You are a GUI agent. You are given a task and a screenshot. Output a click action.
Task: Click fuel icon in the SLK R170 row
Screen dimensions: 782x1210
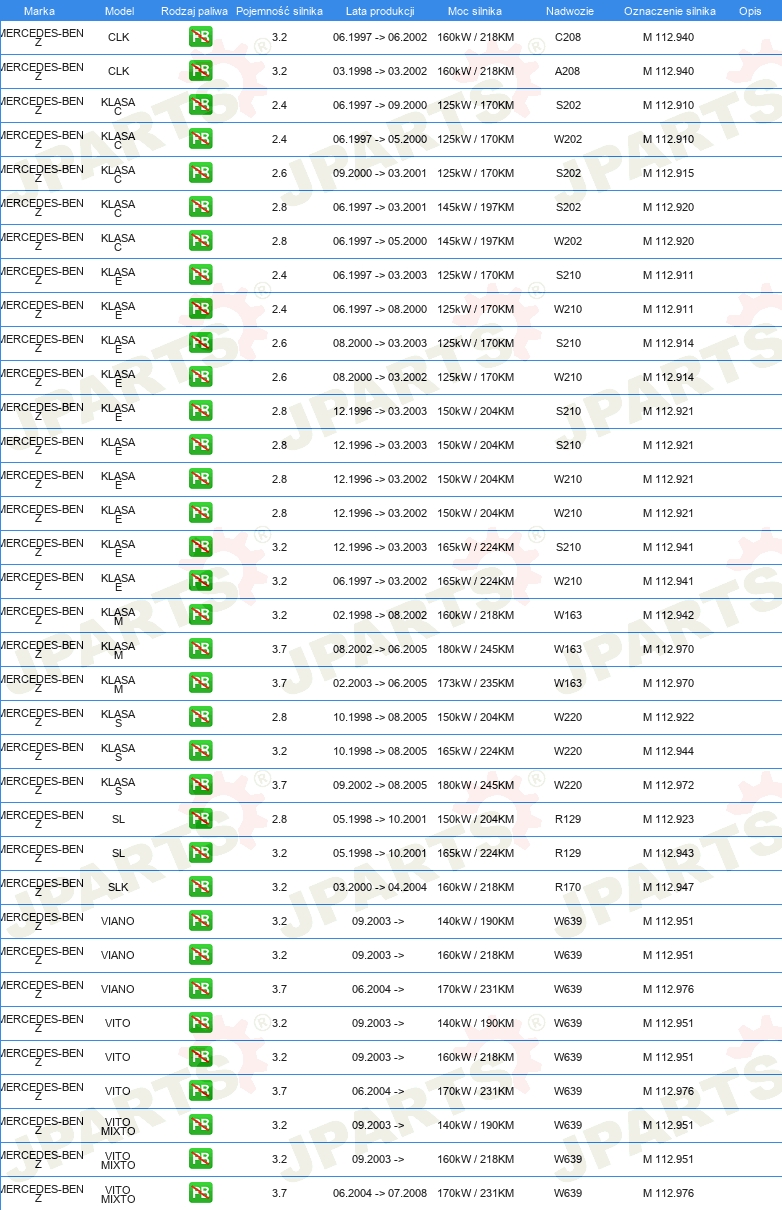(200, 888)
